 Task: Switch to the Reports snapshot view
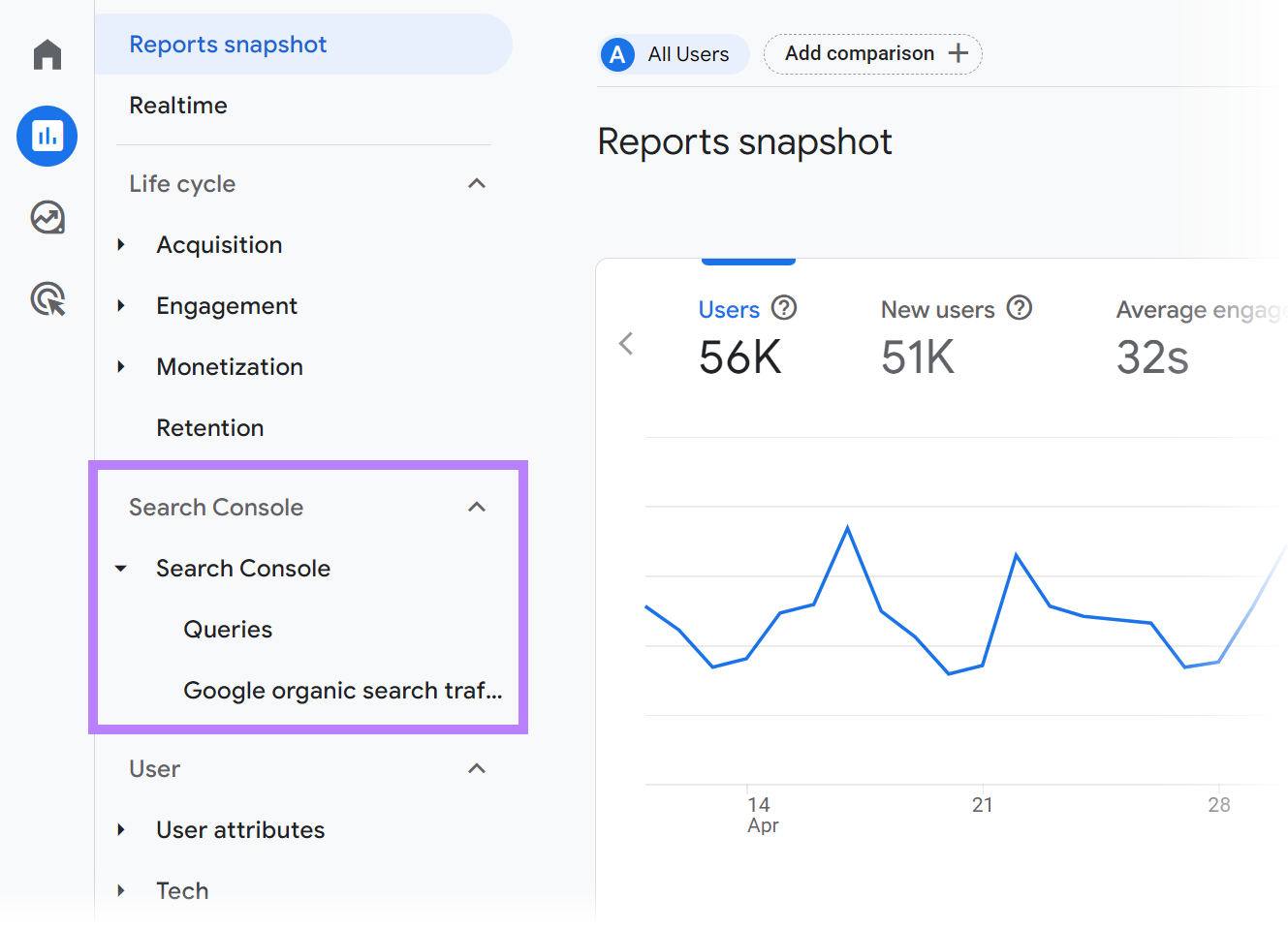coord(228,44)
